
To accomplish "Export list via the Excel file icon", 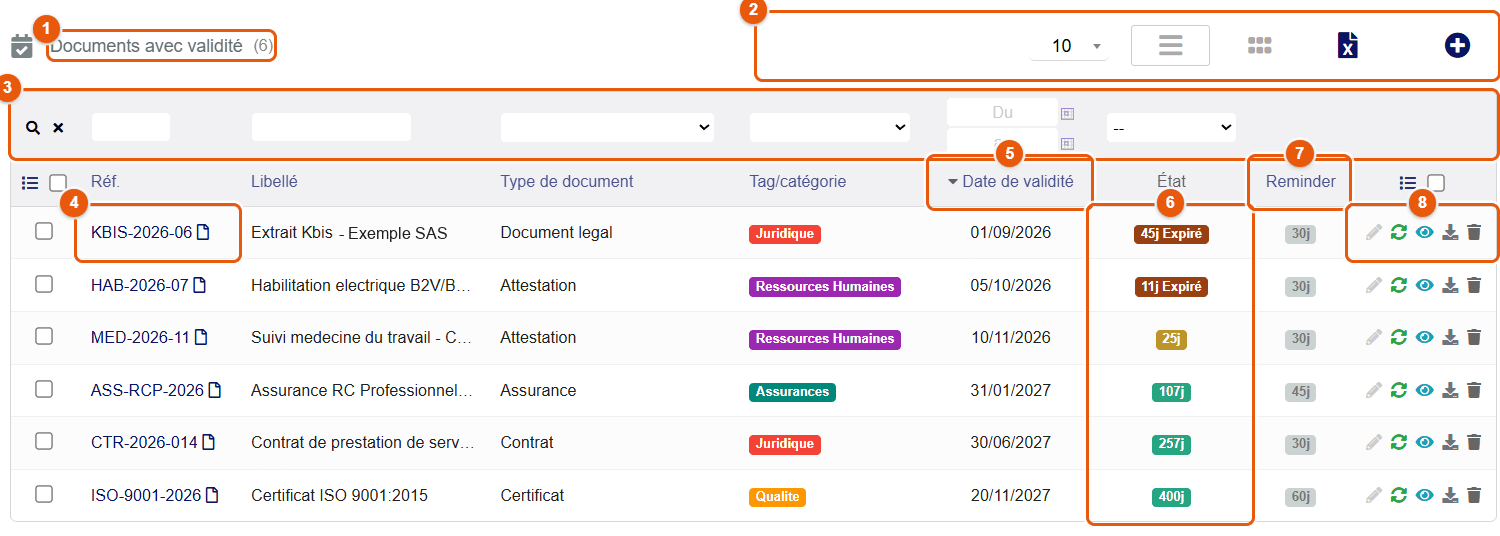I will pyautogui.click(x=1348, y=45).
